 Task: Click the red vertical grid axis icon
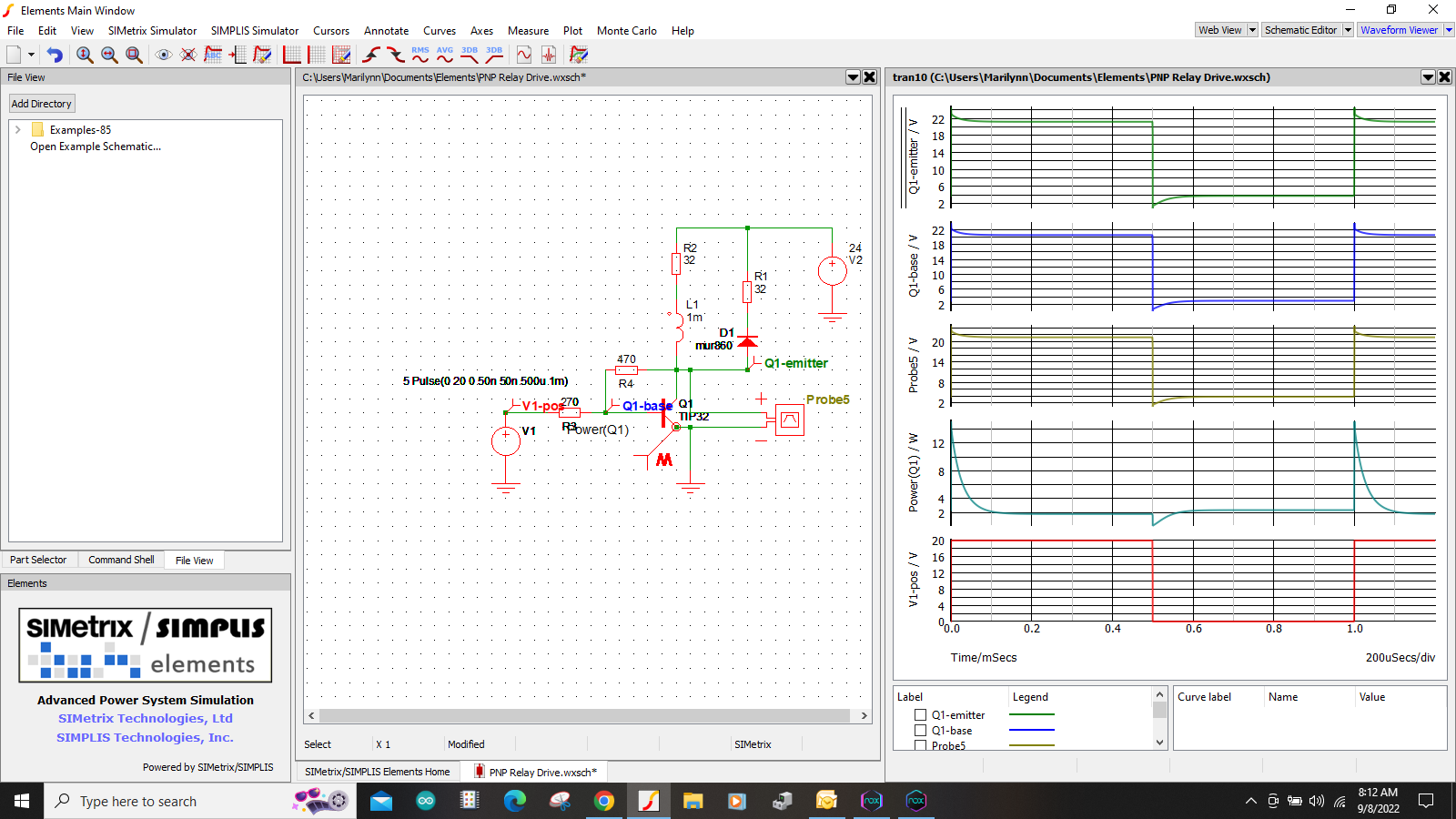click(x=317, y=55)
